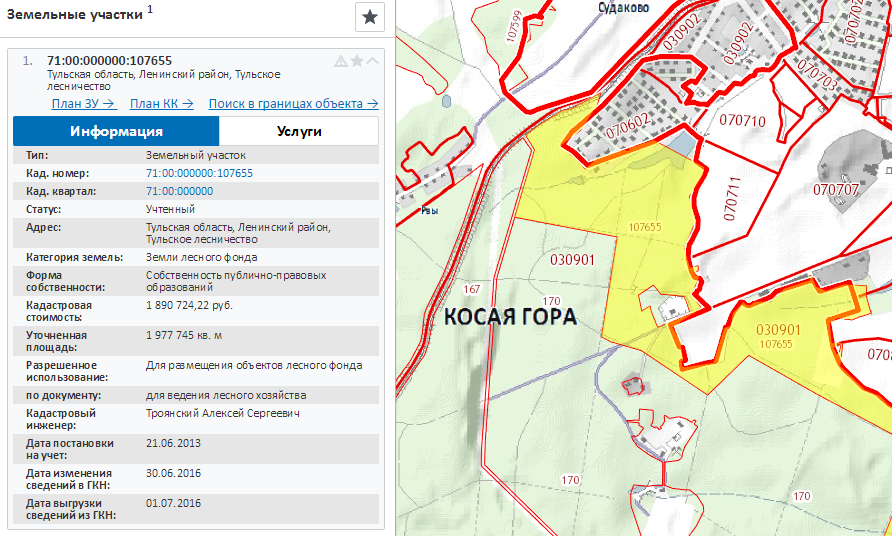892x536 pixels.
Task: Add parcel 107655 to favorites via small star
Action: [x=357, y=61]
